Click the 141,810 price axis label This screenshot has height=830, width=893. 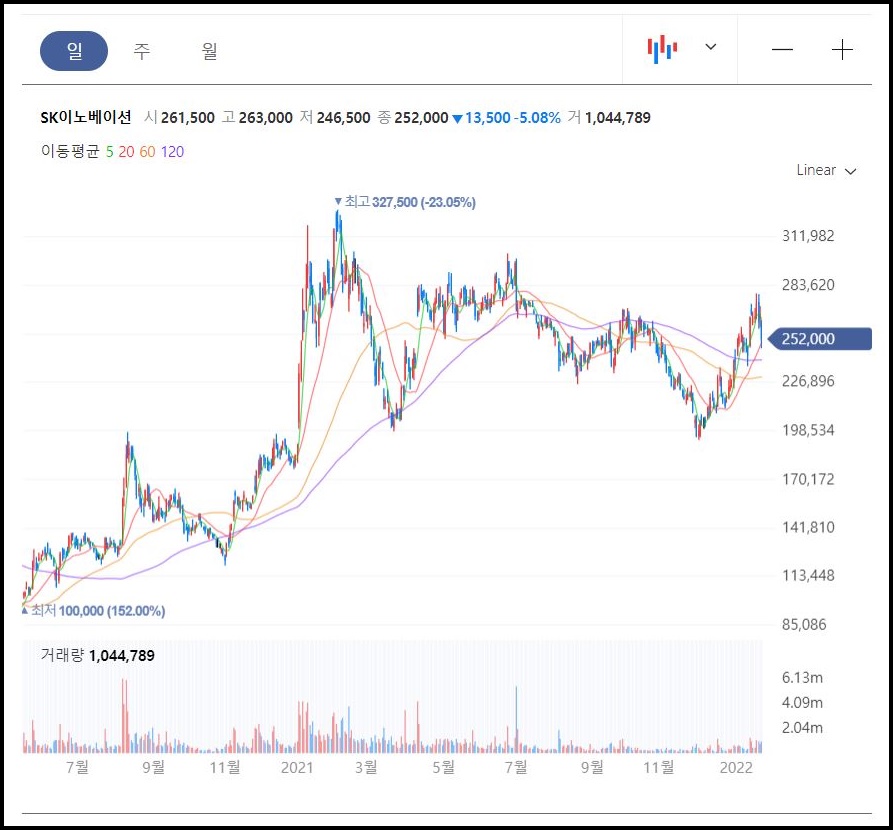click(808, 528)
